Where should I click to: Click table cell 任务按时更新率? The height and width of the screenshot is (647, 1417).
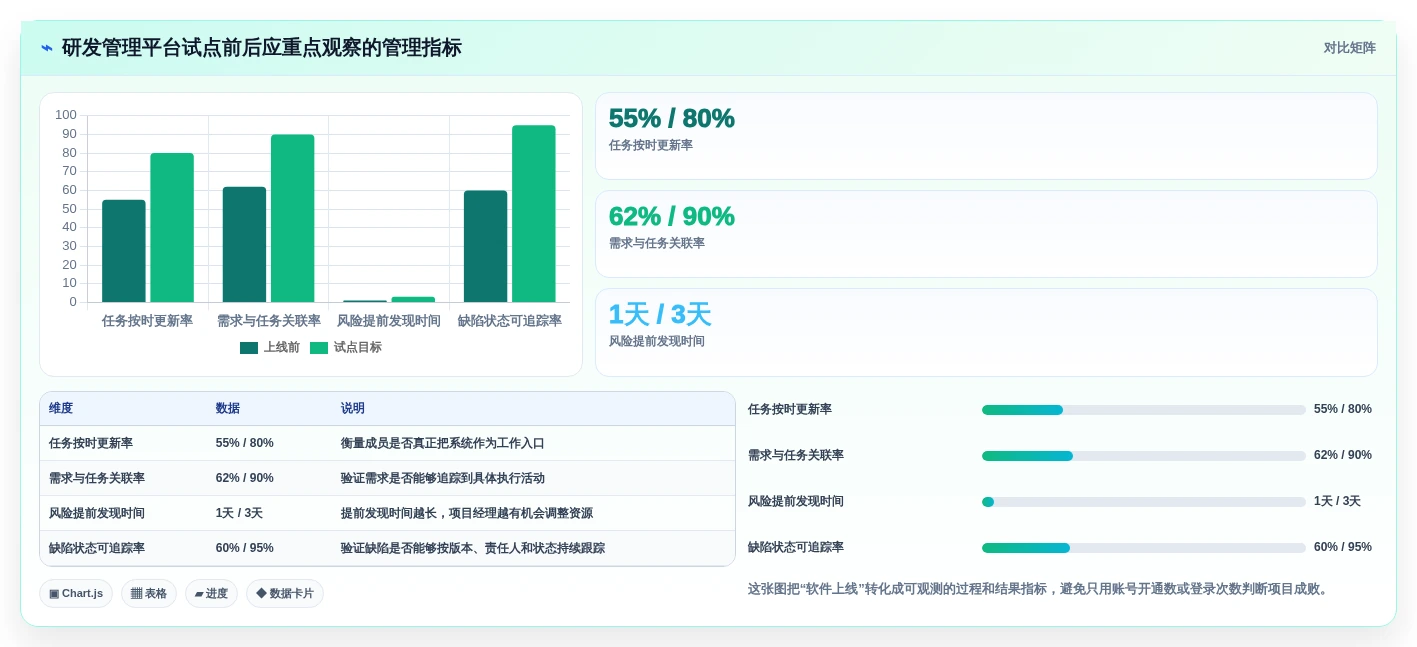pos(91,443)
